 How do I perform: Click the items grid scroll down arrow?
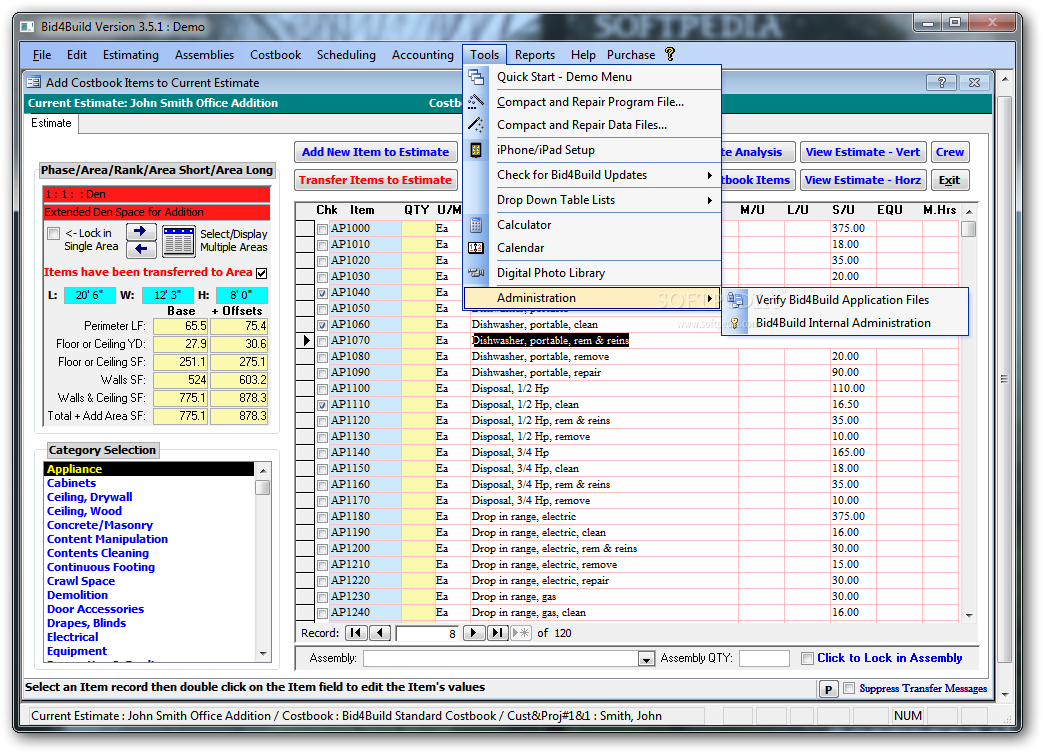(x=969, y=615)
